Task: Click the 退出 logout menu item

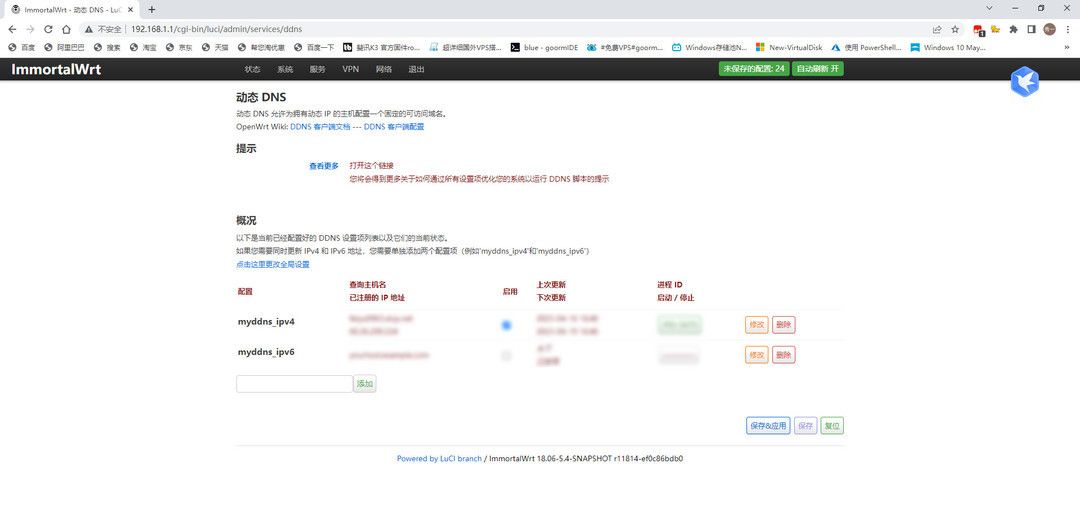Action: (x=416, y=70)
